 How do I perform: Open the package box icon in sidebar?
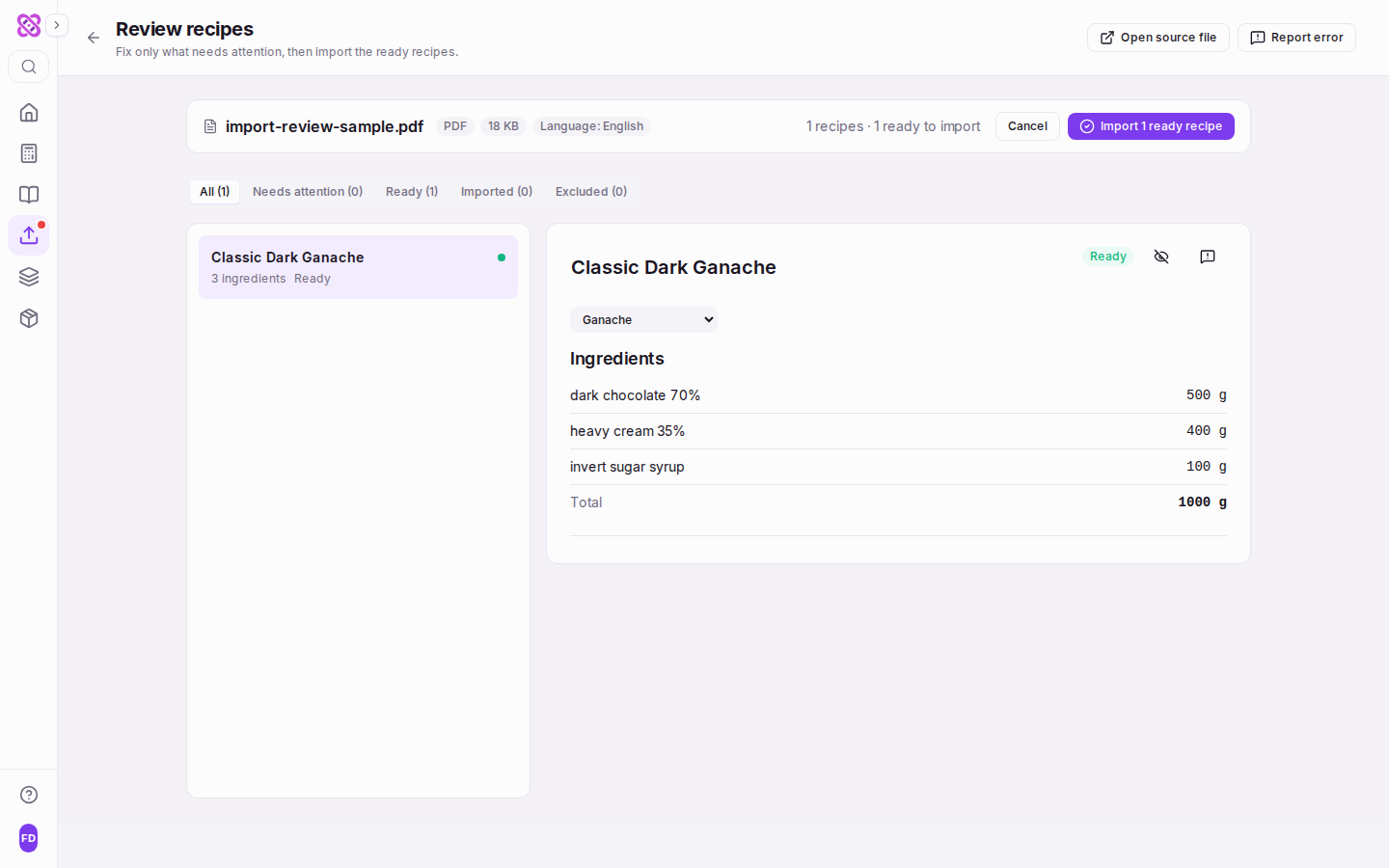pyautogui.click(x=29, y=318)
